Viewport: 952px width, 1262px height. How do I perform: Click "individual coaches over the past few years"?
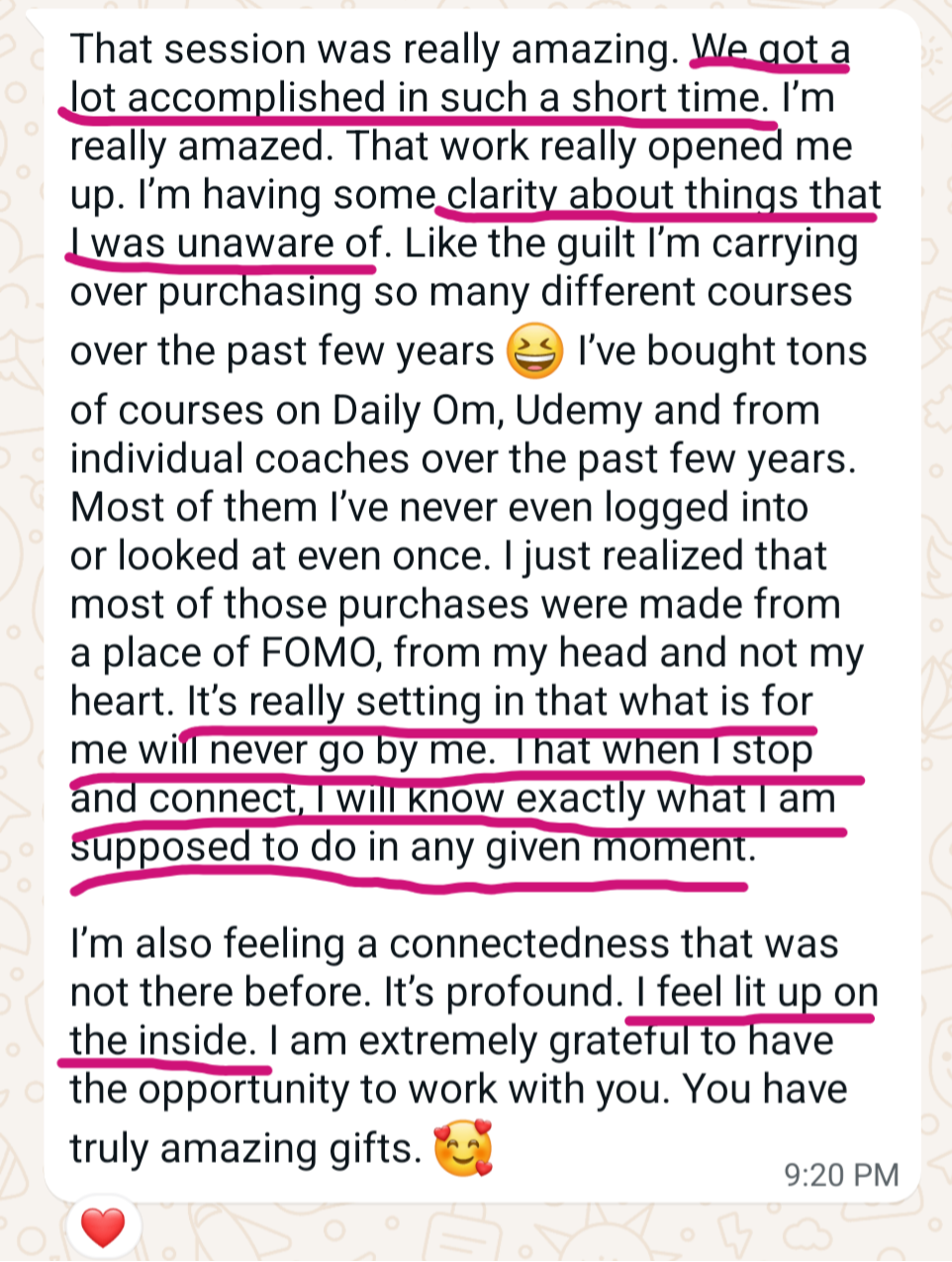pos(461,458)
